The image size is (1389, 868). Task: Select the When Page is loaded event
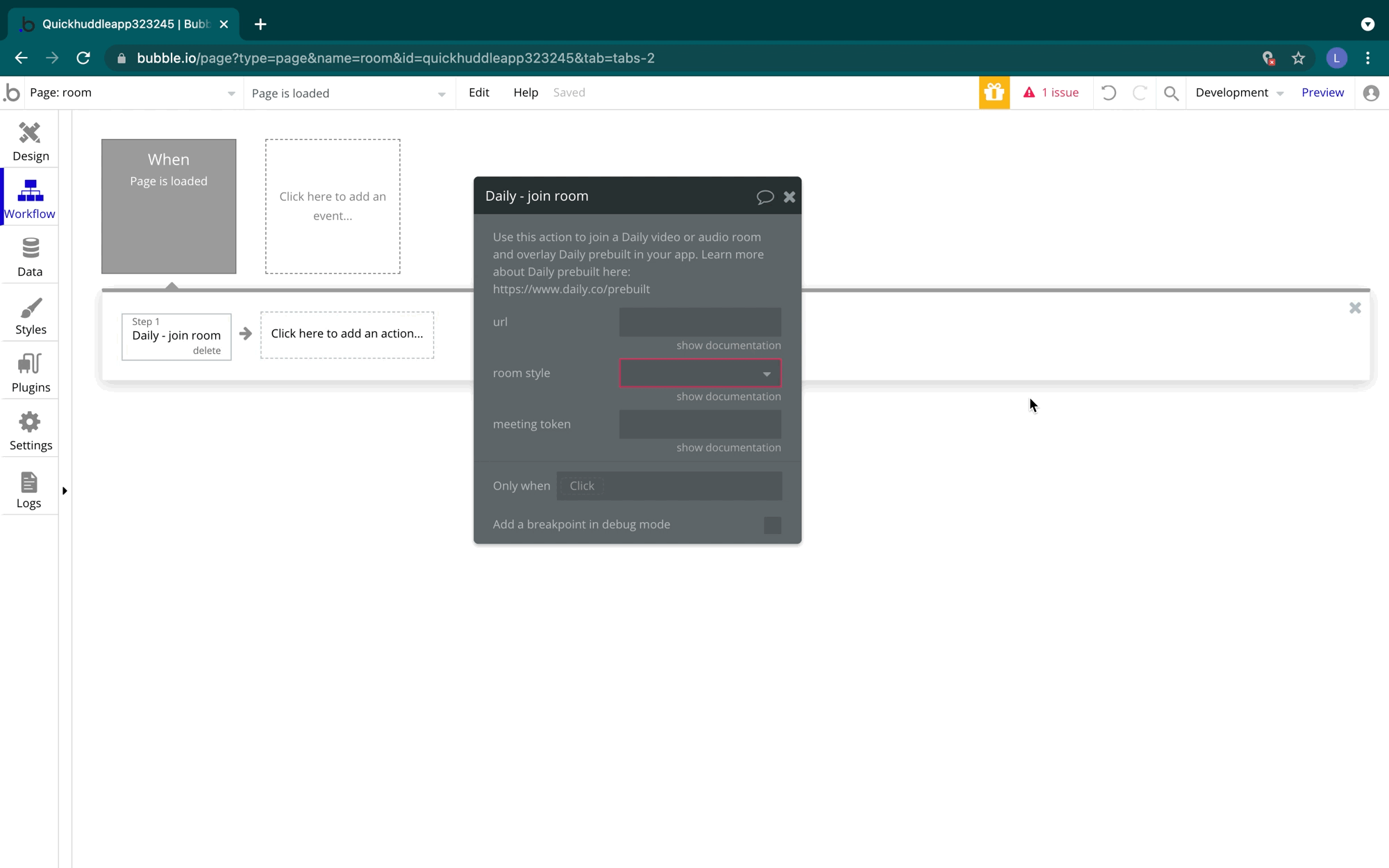click(169, 206)
